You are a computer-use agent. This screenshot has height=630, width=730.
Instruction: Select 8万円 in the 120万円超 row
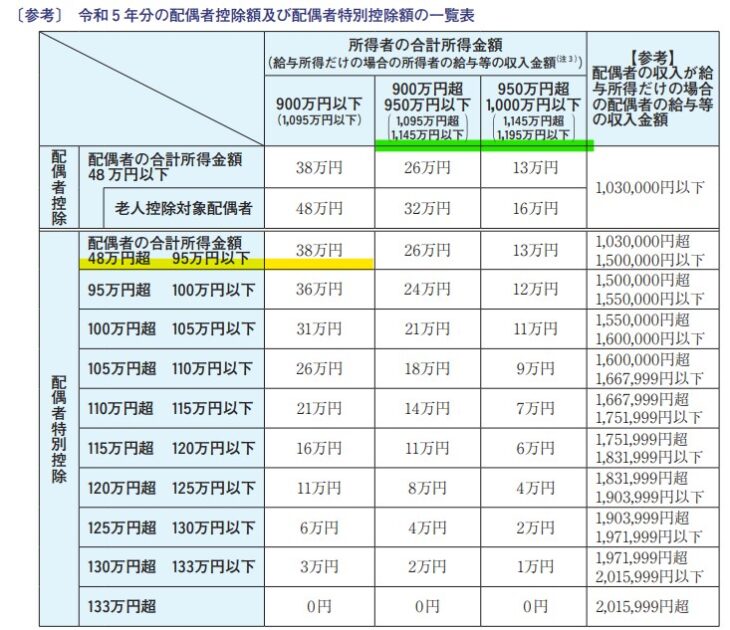(427, 488)
